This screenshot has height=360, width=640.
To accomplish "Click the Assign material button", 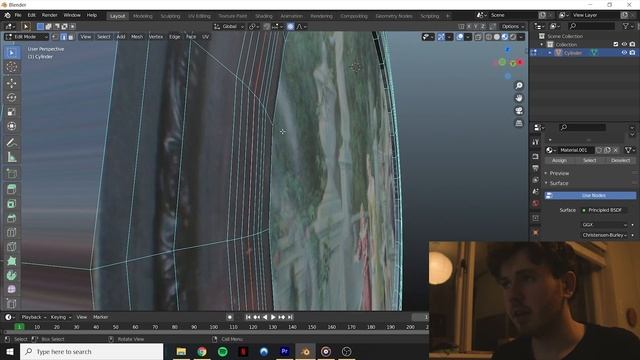I will (559, 160).
